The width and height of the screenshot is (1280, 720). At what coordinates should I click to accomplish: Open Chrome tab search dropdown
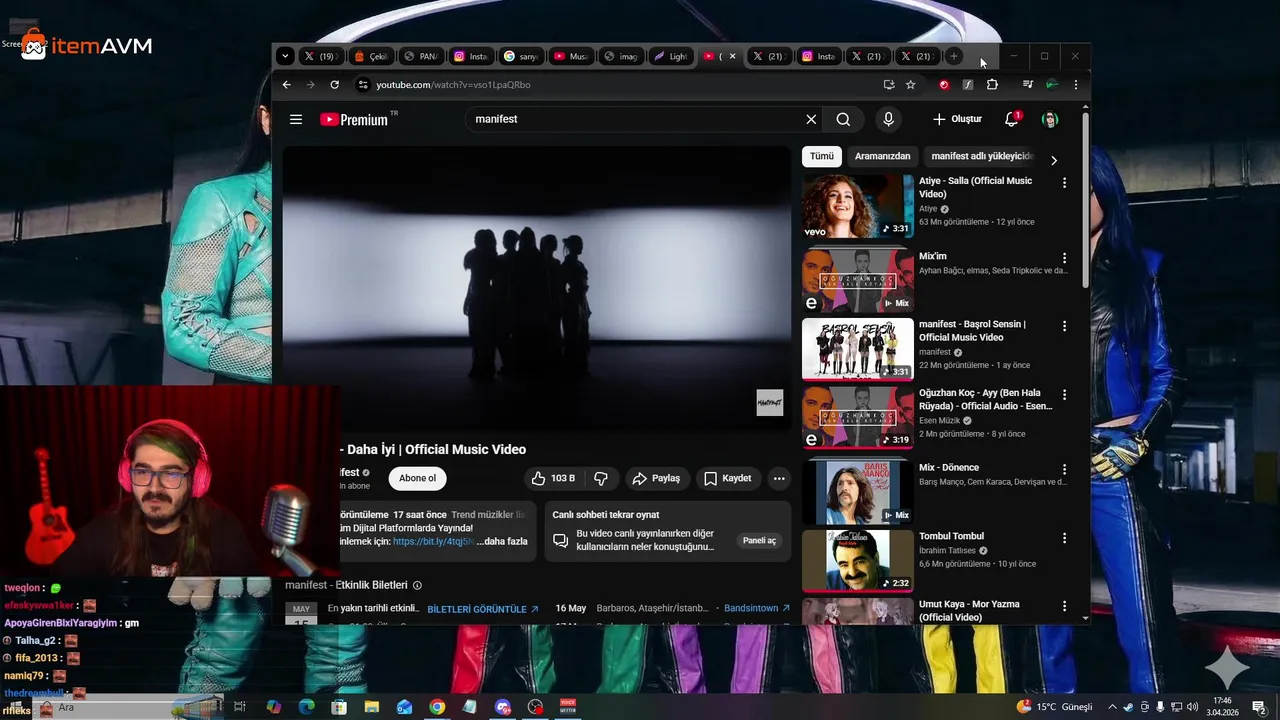click(285, 56)
